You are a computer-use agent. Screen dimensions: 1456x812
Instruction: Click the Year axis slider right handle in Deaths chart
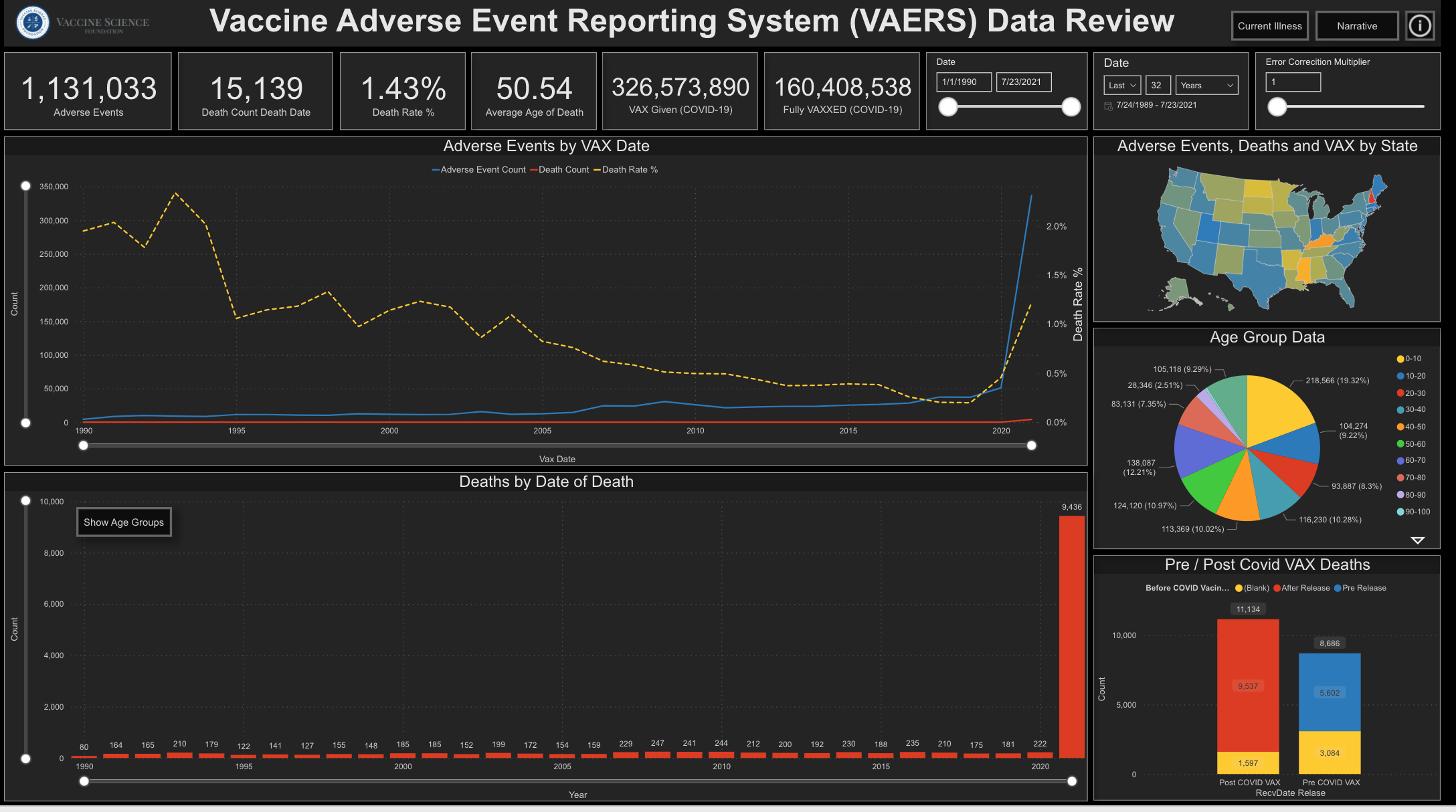pyautogui.click(x=1072, y=781)
